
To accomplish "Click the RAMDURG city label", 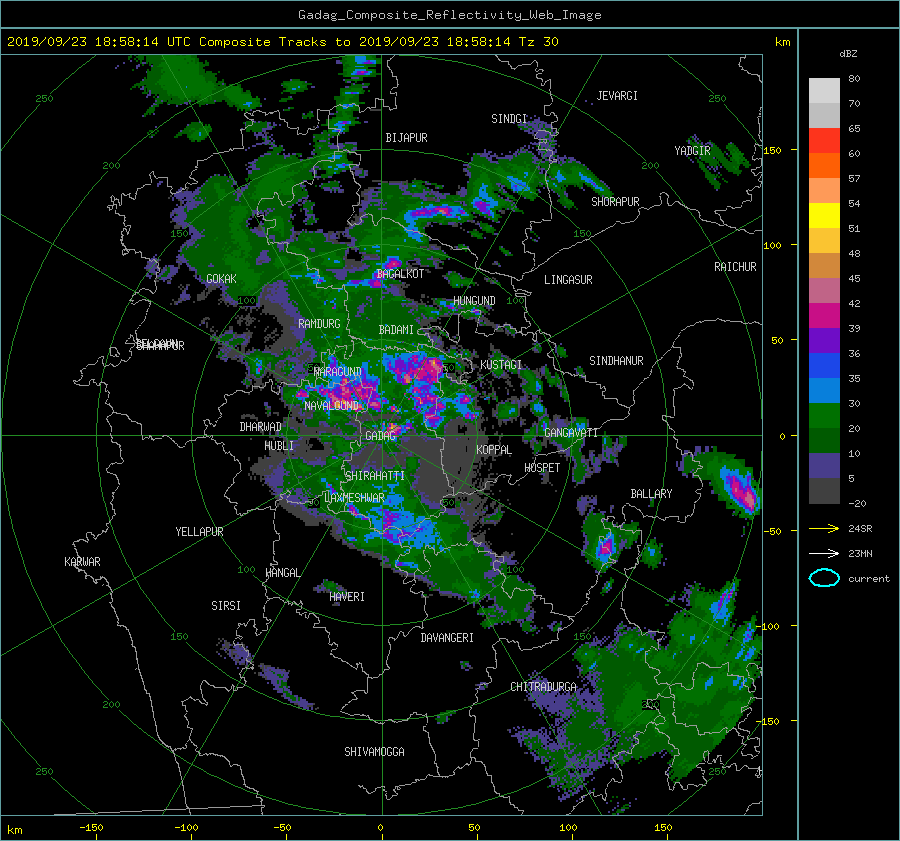I will coord(319,324).
